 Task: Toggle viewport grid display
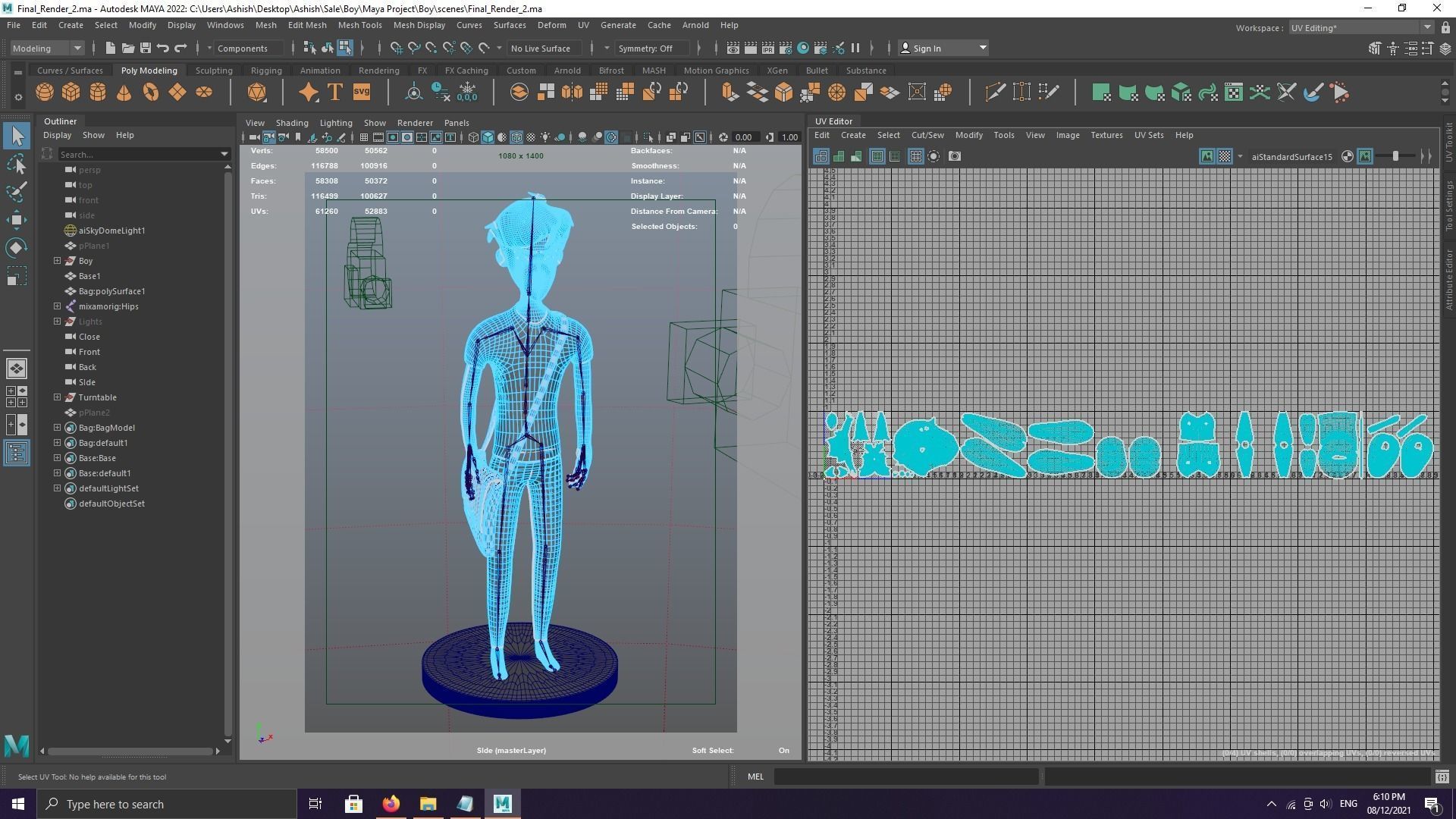(x=364, y=137)
